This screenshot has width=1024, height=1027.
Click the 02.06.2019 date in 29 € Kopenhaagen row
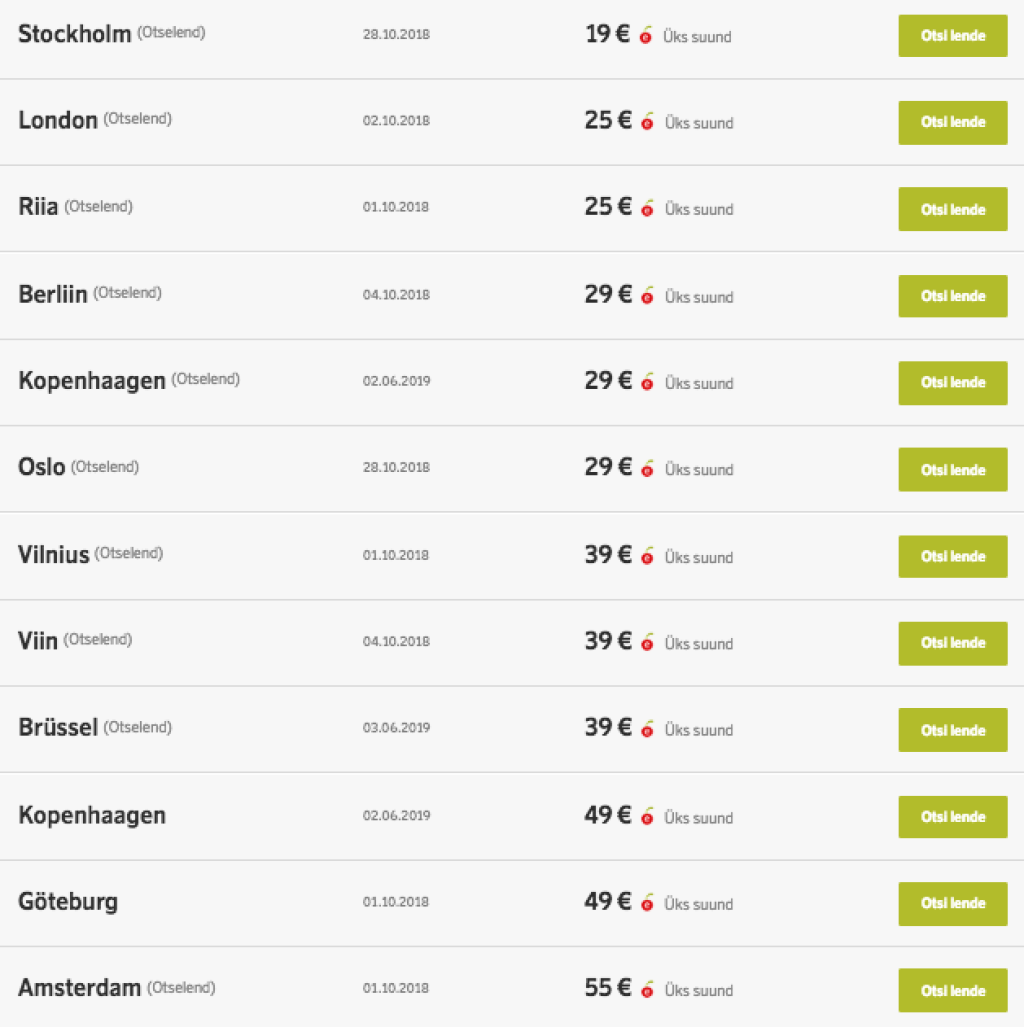pos(396,381)
